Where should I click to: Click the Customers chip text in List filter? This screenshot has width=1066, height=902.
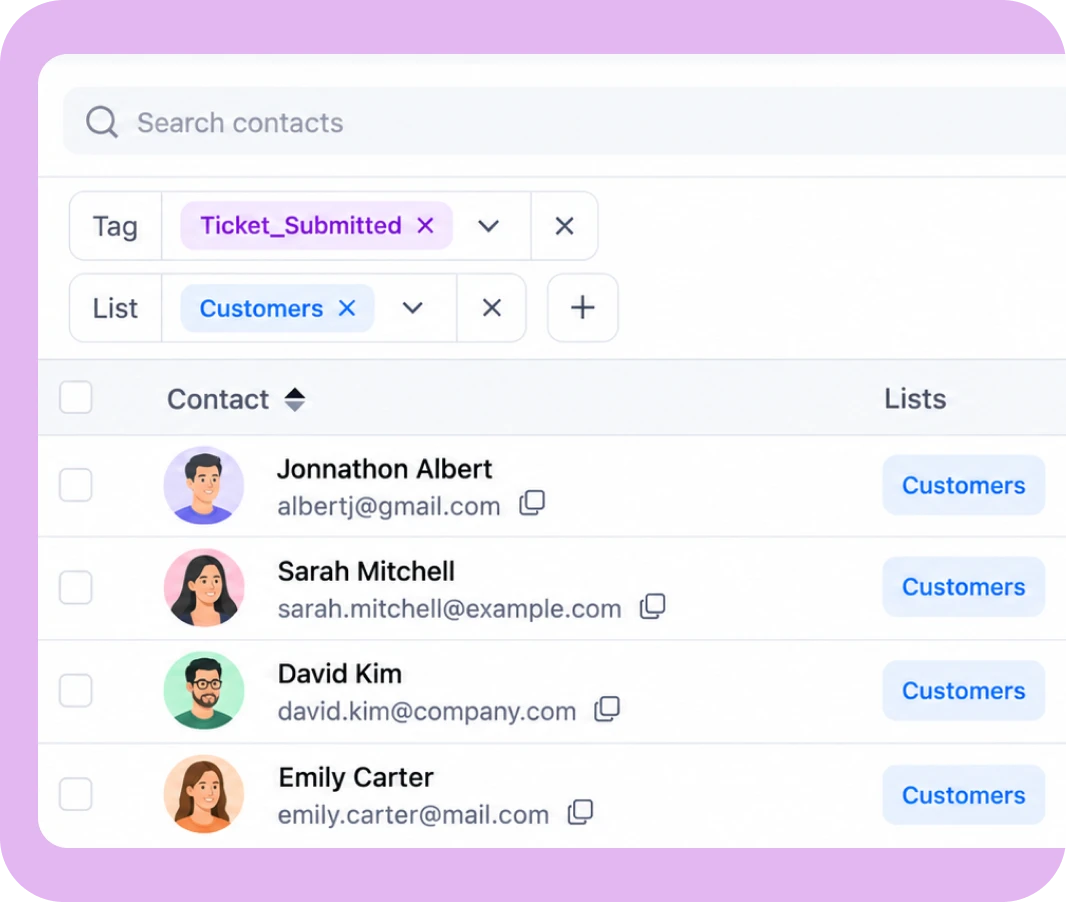[262, 309]
